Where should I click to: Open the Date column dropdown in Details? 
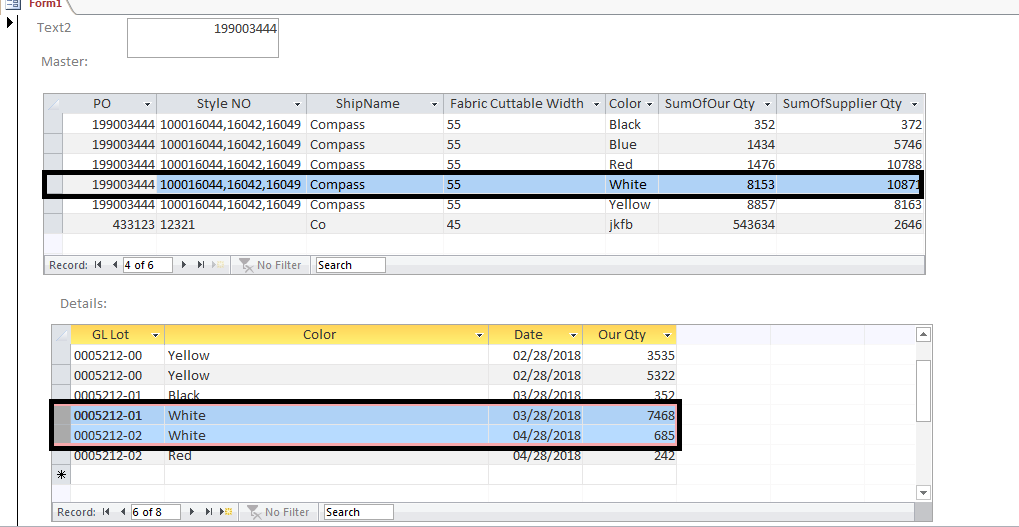click(573, 335)
